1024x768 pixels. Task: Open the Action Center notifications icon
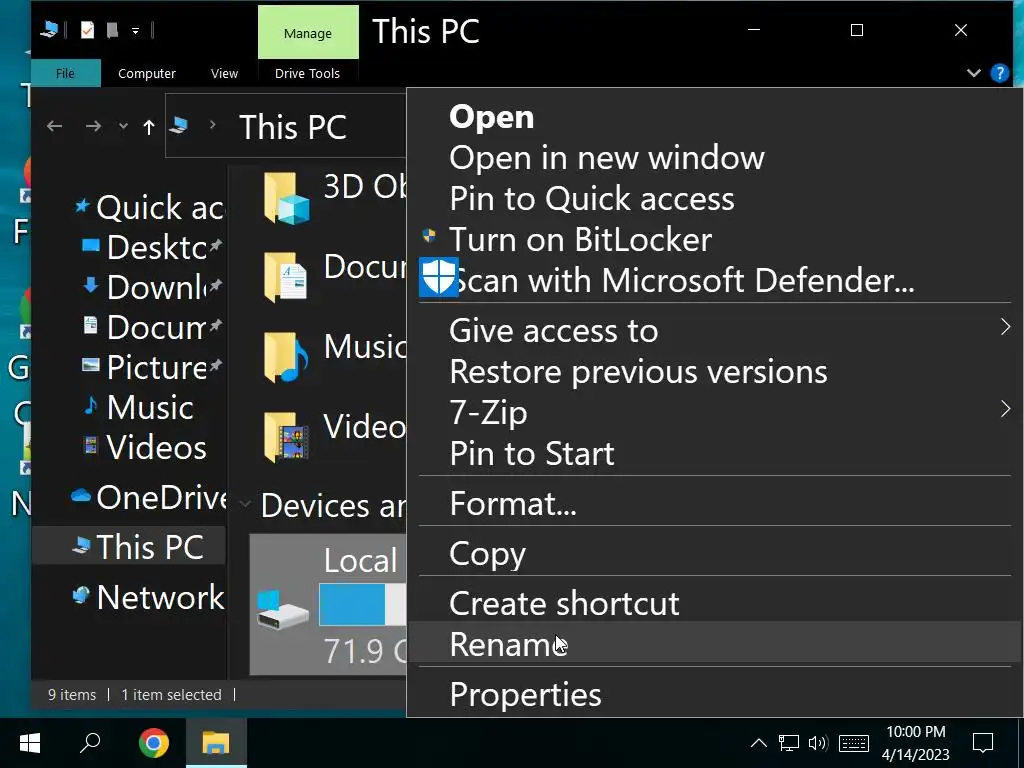click(983, 743)
